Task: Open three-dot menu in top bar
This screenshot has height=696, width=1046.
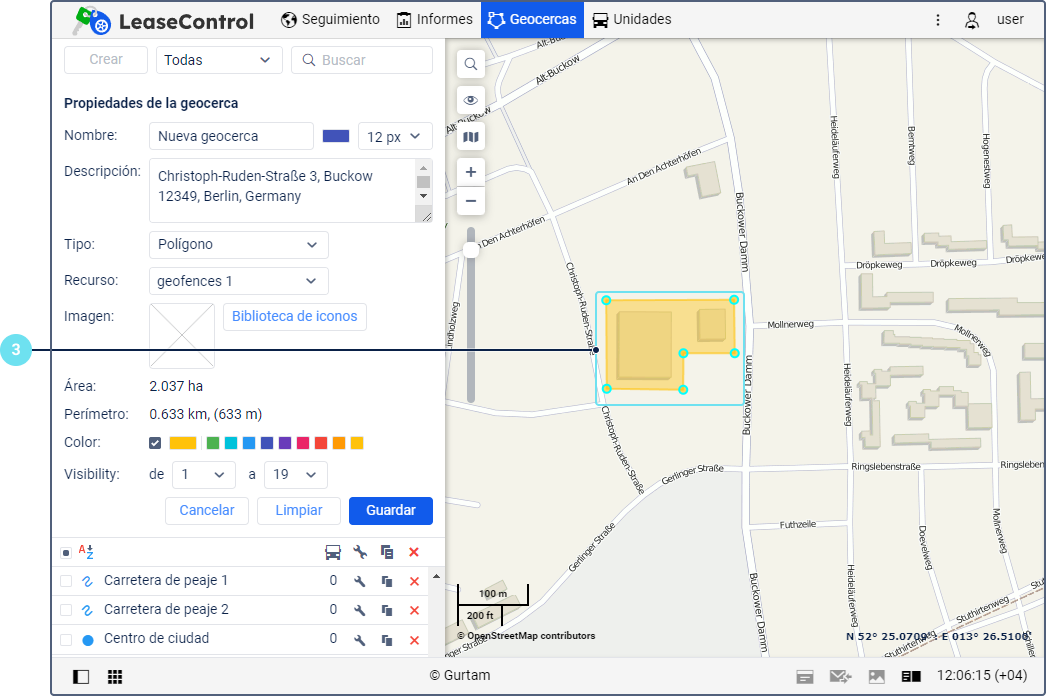Action: click(x=938, y=20)
